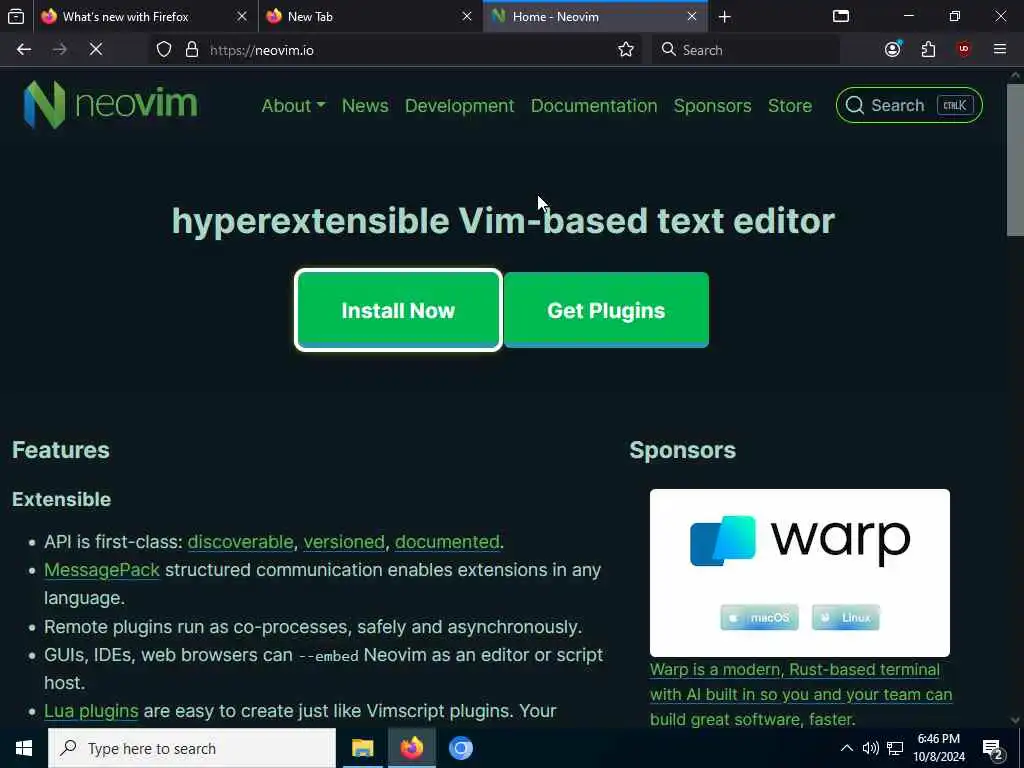Viewport: 1024px width, 768px height.
Task: Follow the discoverable link
Action: tap(240, 541)
